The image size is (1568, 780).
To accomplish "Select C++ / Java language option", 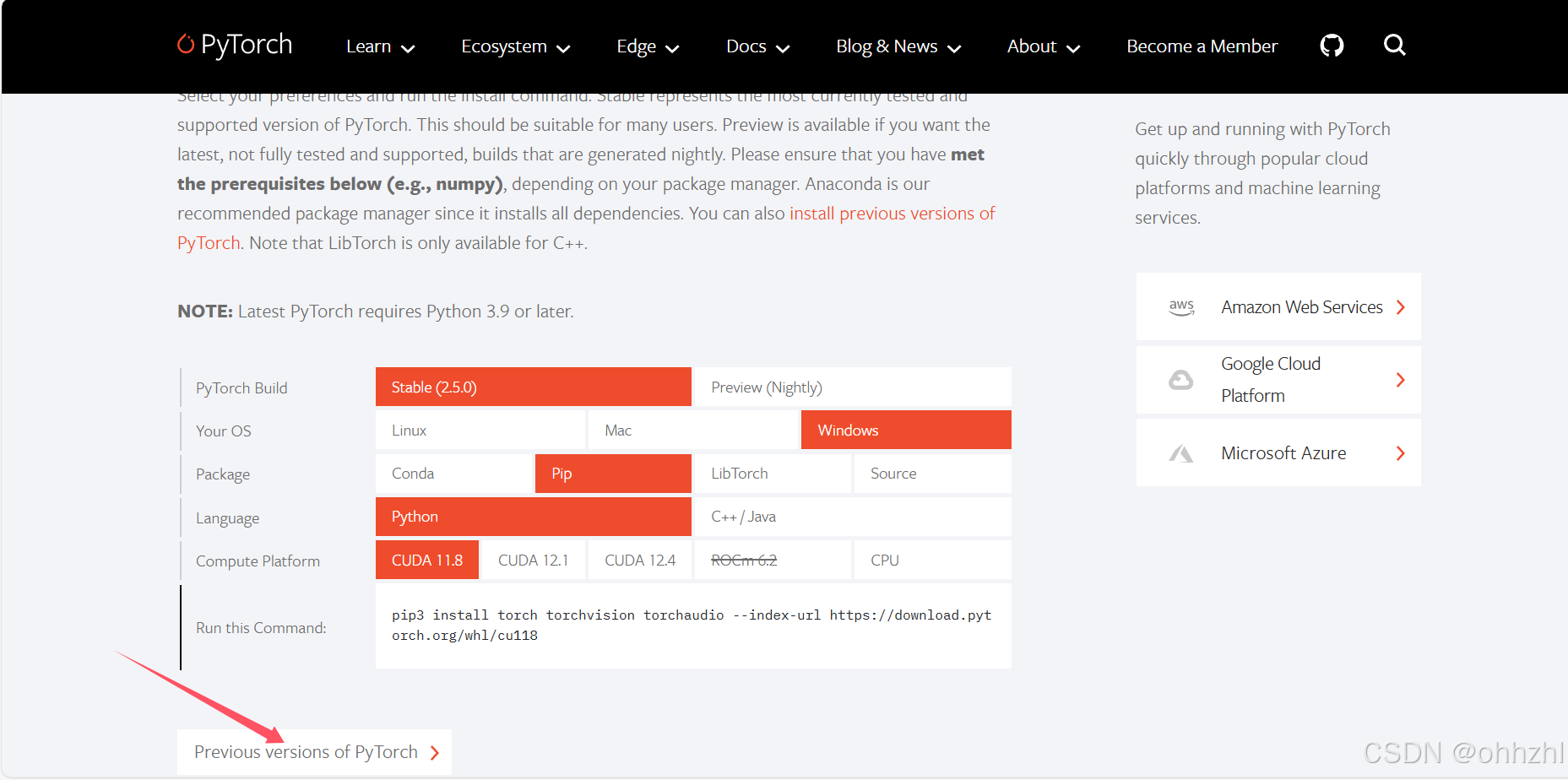I will point(853,517).
